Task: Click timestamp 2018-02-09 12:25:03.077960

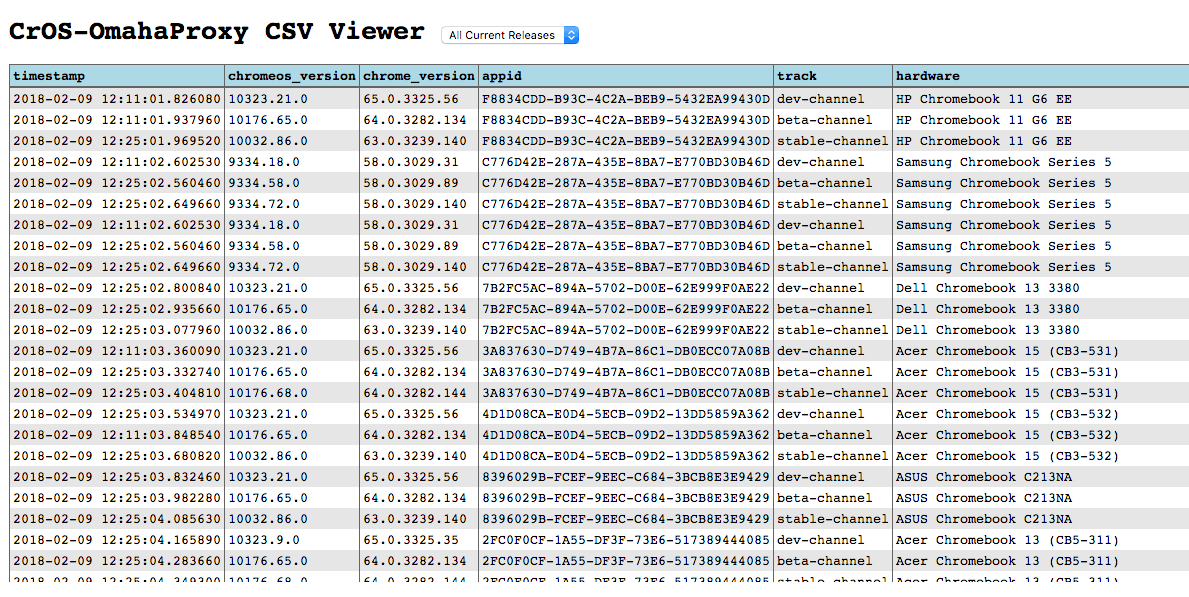Action: [x=118, y=330]
